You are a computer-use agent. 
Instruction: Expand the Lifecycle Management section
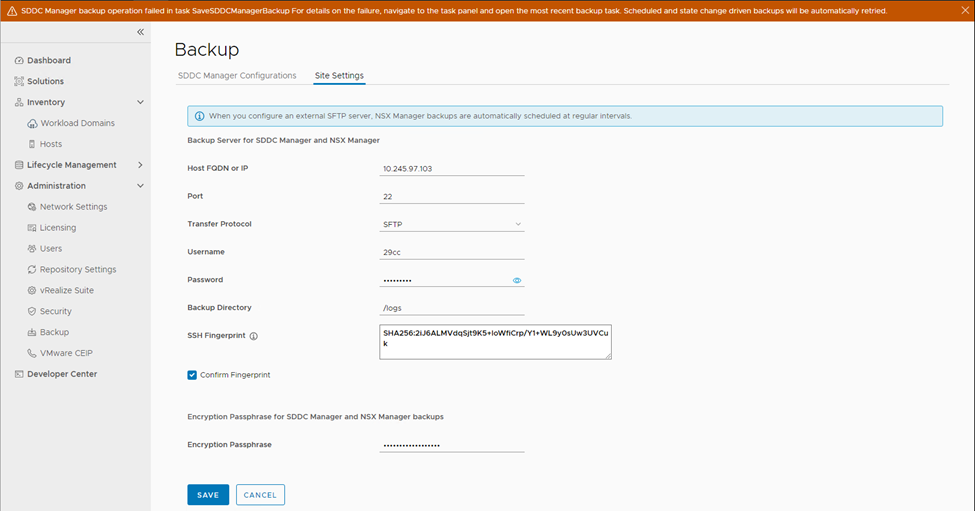(x=140, y=165)
